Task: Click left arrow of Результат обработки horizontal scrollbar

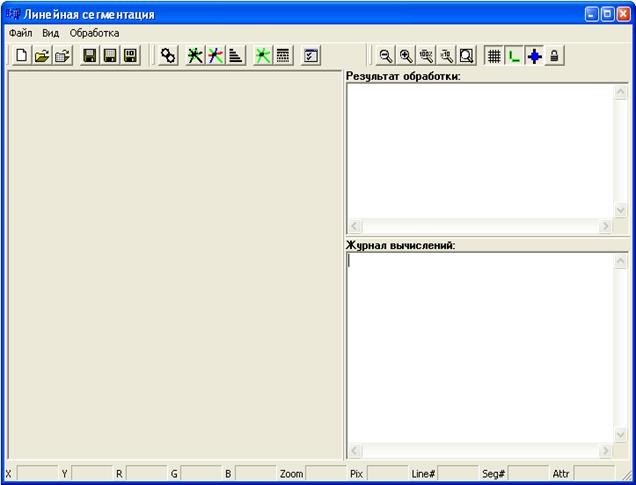Action: click(355, 225)
